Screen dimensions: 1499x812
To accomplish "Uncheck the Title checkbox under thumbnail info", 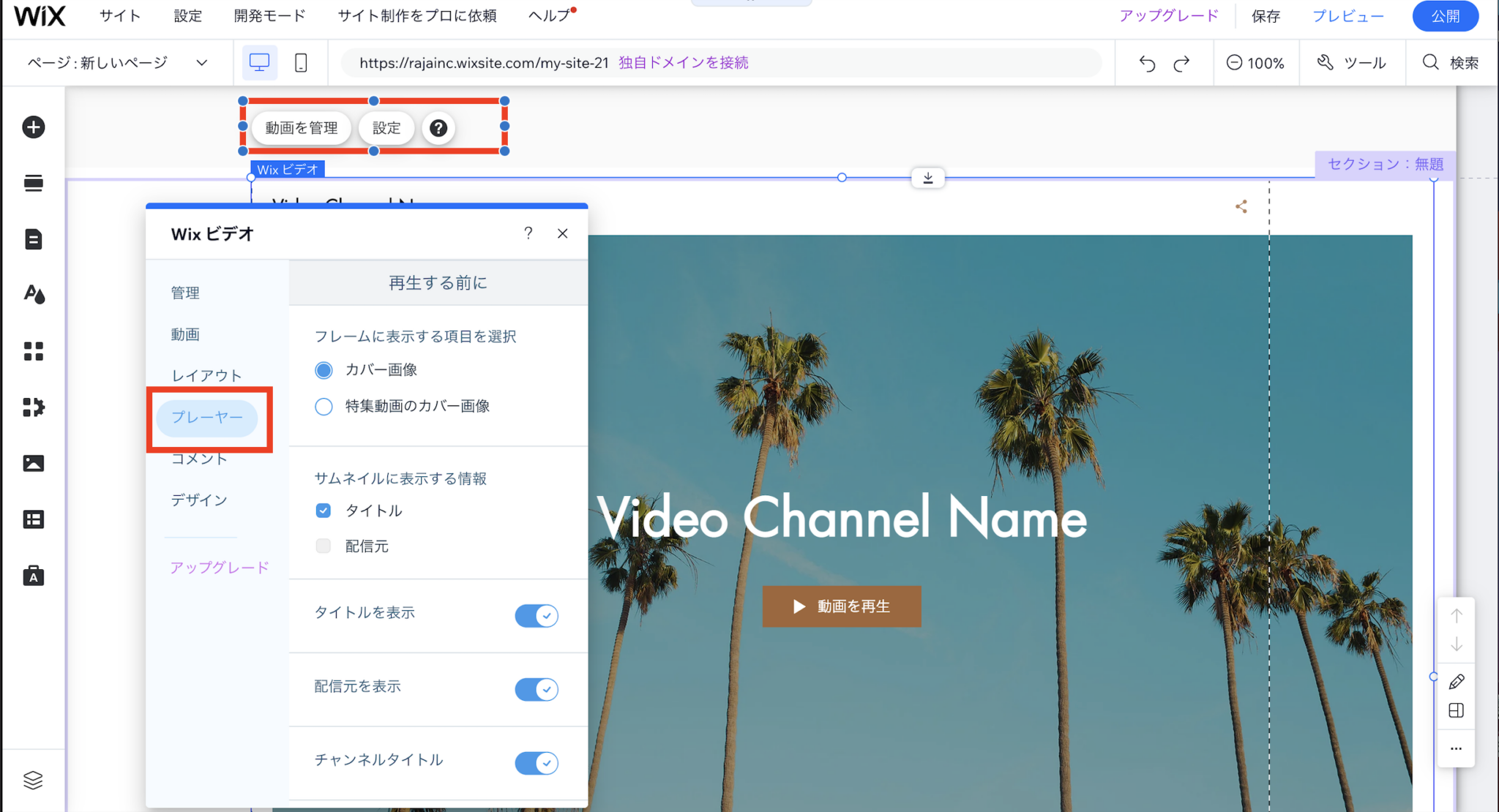I will click(323, 511).
